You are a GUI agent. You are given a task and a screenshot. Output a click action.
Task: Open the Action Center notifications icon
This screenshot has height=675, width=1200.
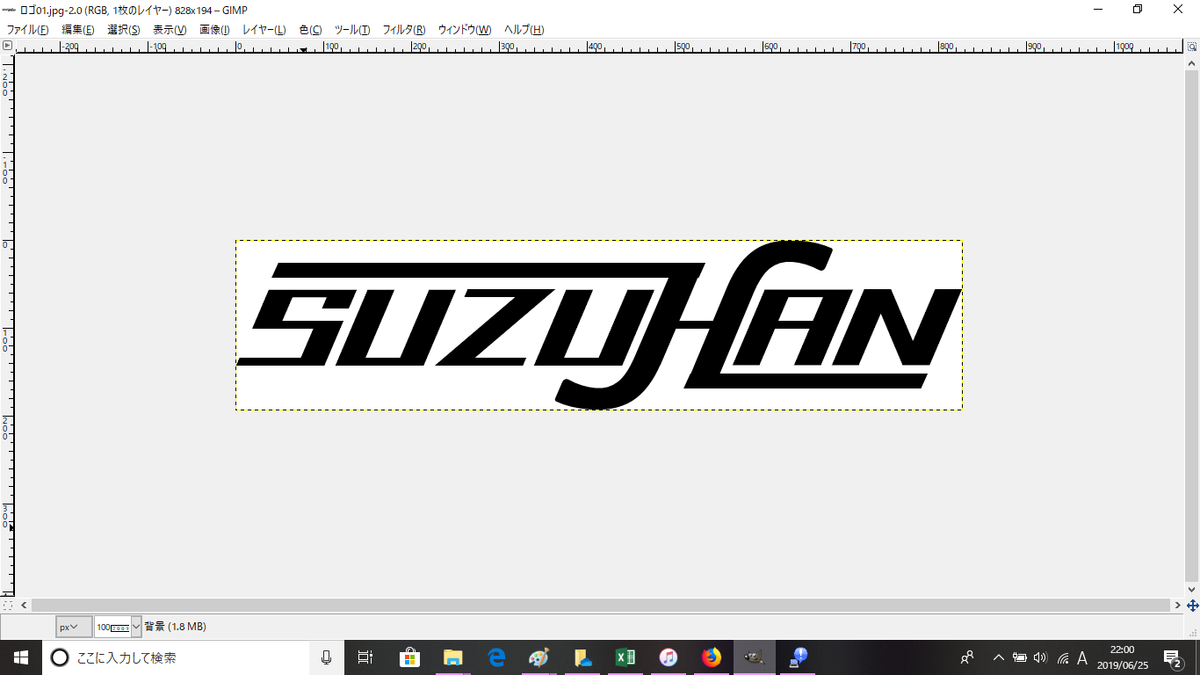pyautogui.click(x=1173, y=657)
